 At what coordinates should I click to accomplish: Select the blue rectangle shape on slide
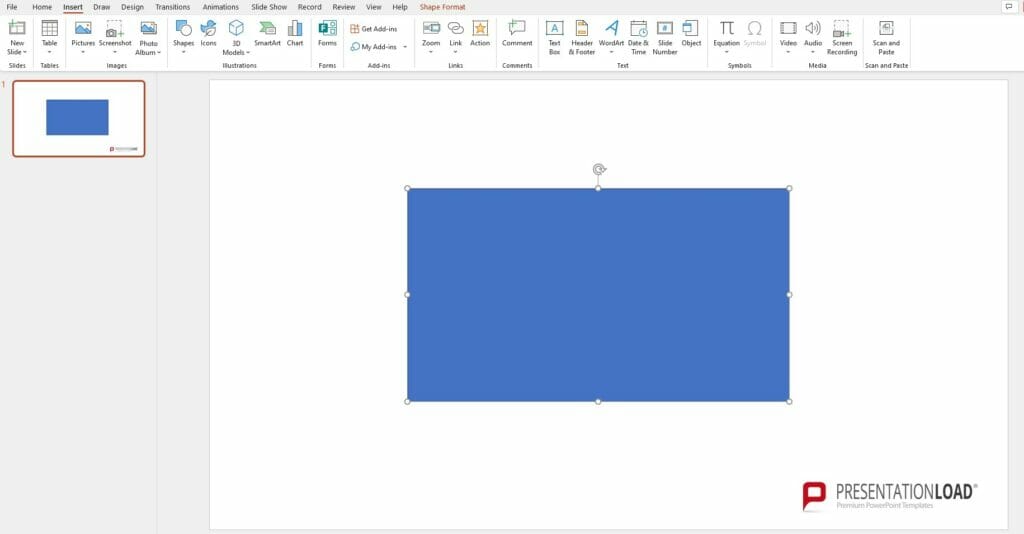tap(598, 295)
